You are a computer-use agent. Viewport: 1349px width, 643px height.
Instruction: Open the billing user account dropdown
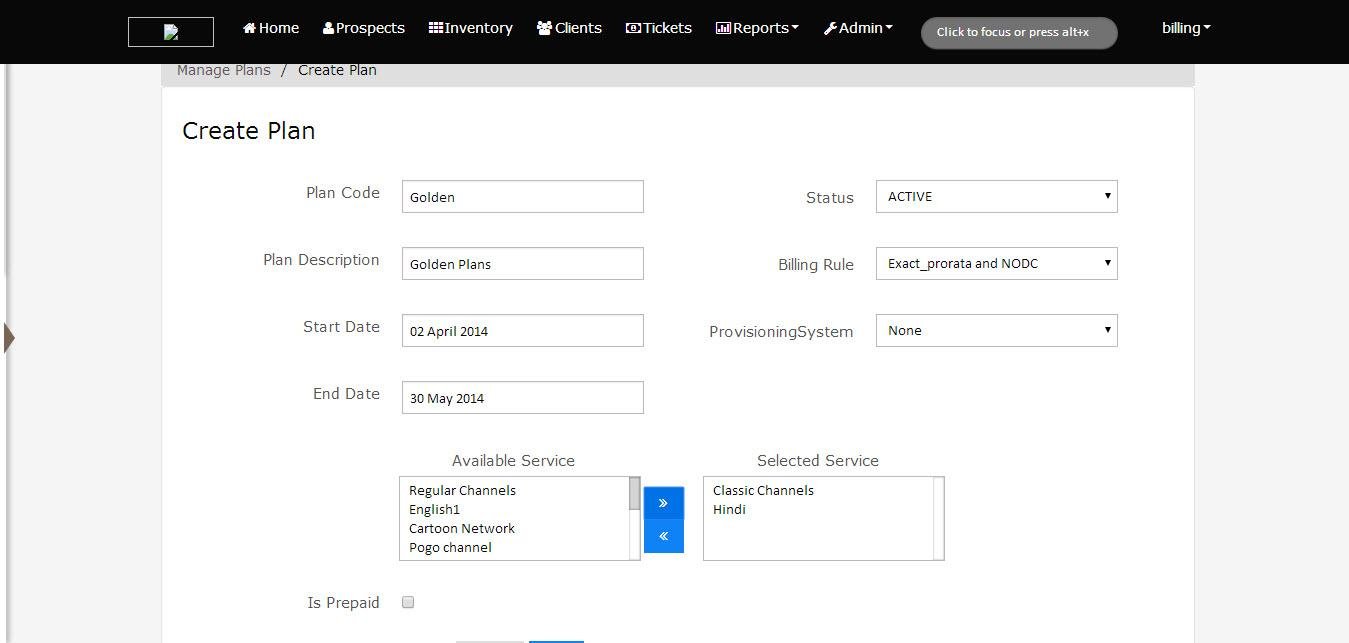(x=1184, y=28)
